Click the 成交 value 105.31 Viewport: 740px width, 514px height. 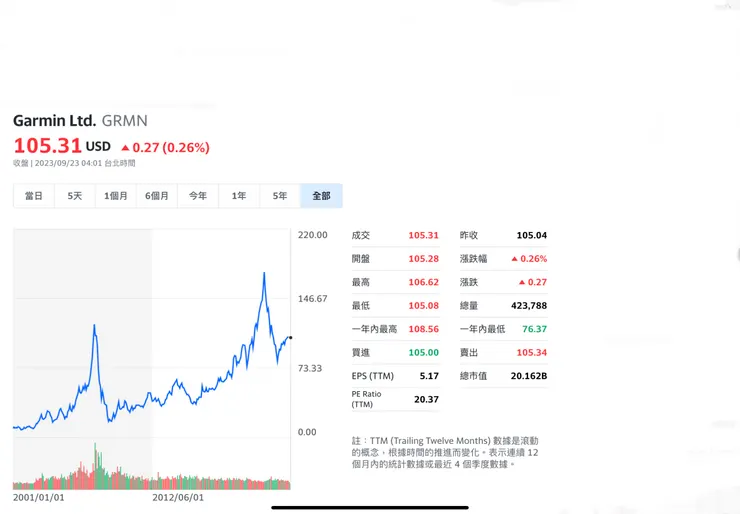[423, 235]
